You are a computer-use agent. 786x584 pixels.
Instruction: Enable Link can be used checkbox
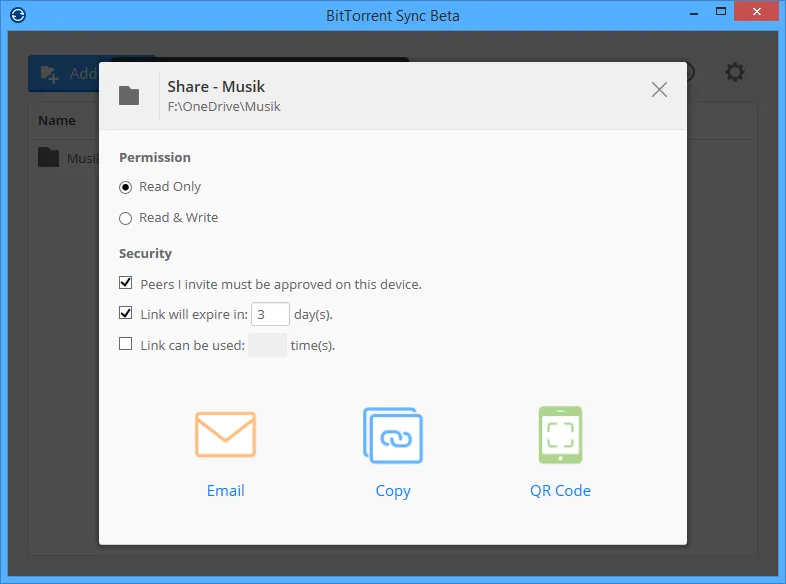point(125,344)
